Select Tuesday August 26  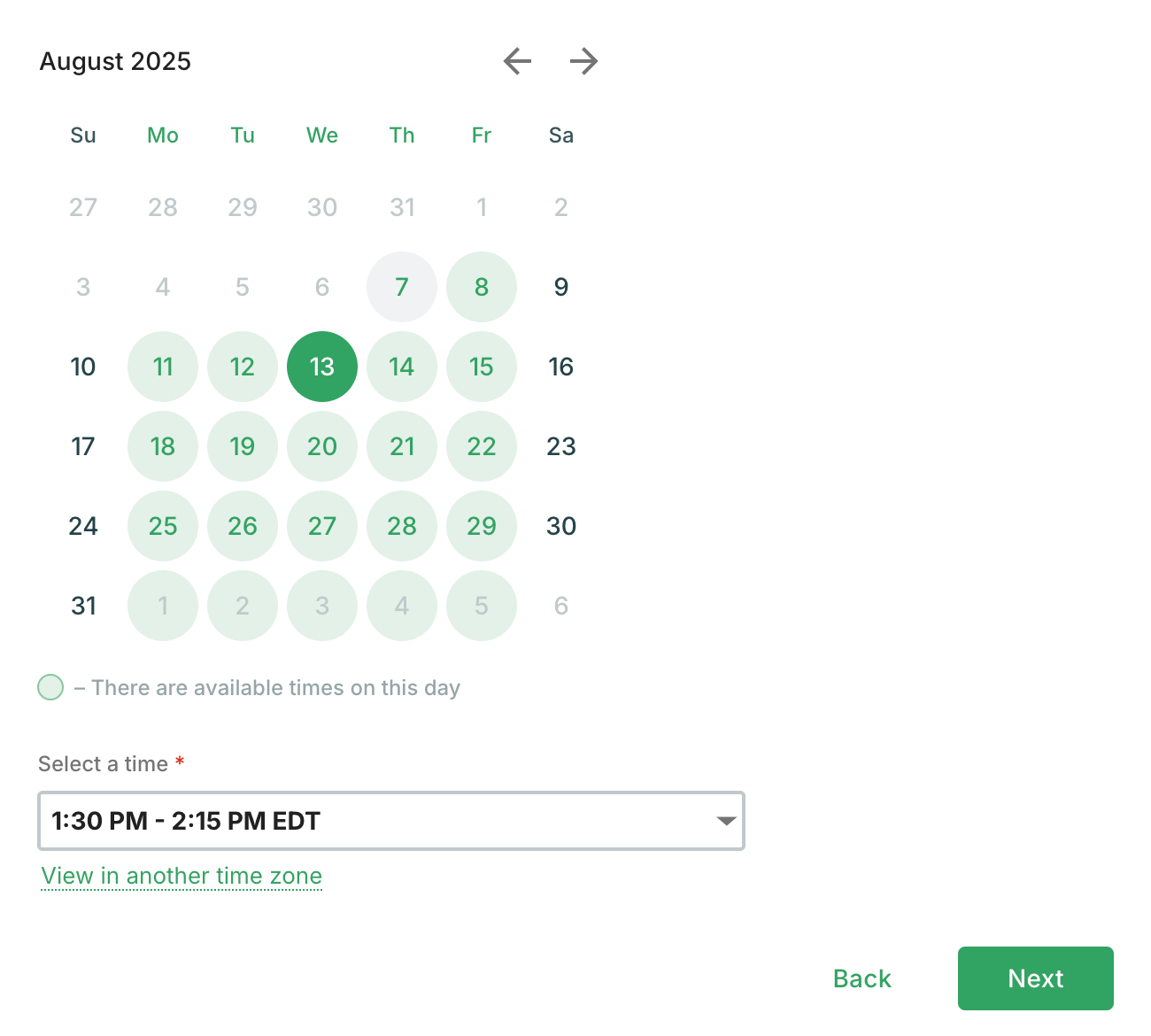tap(243, 526)
